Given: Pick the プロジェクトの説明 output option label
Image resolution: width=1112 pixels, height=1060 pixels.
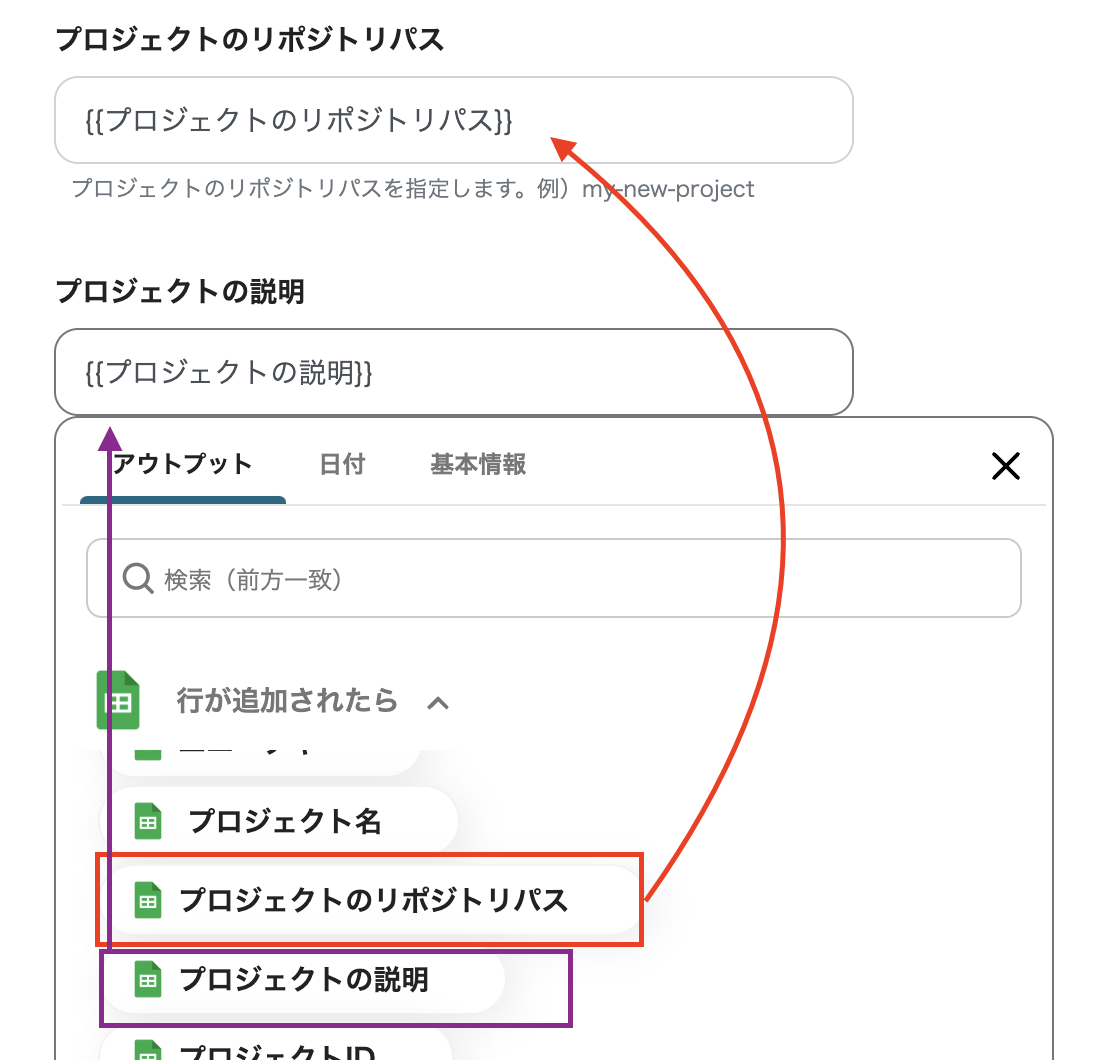Looking at the screenshot, I should 304,980.
